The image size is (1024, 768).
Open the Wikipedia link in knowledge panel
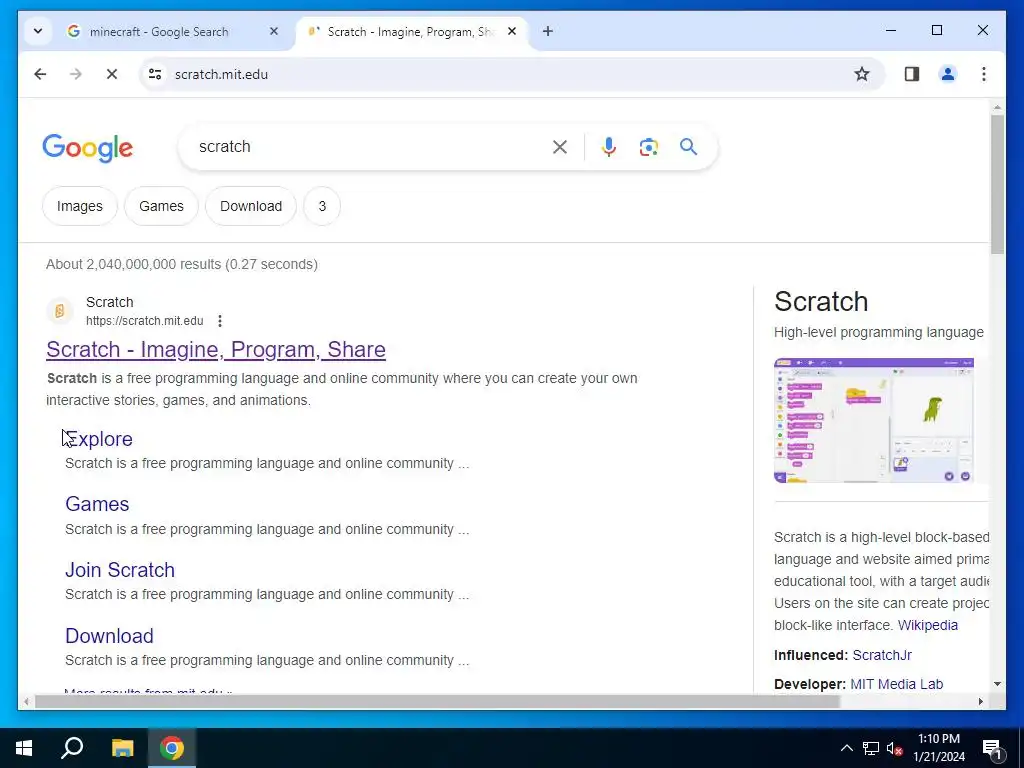[x=927, y=625]
